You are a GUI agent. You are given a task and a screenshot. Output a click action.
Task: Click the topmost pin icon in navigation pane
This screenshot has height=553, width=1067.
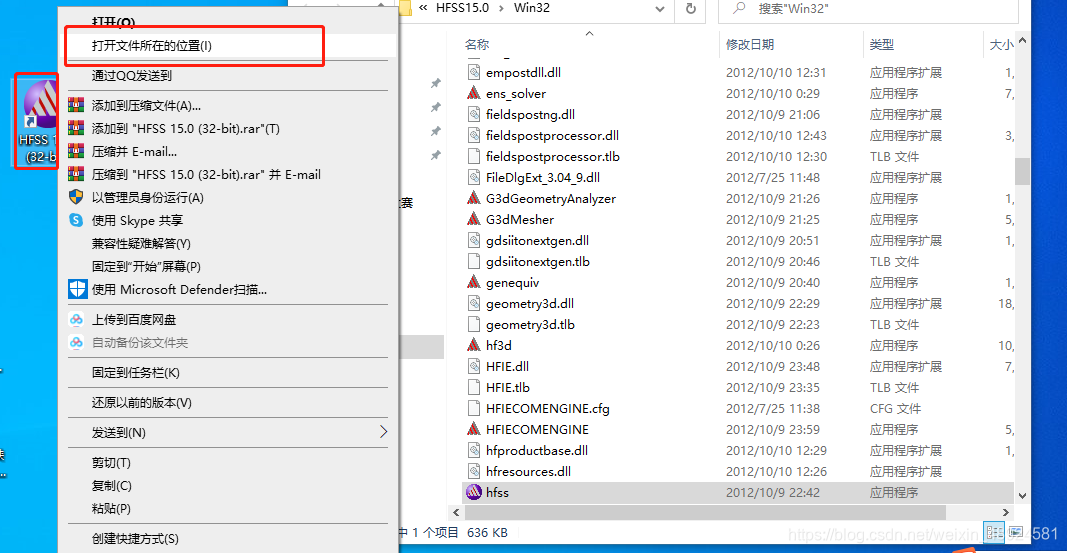point(436,83)
